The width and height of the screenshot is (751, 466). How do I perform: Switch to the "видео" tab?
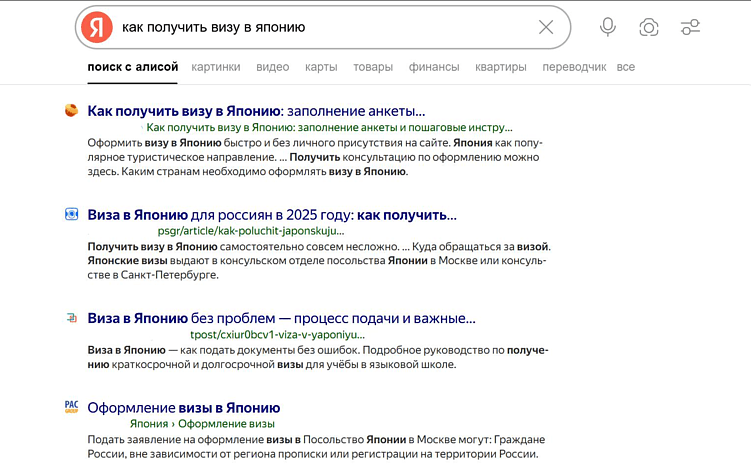click(x=273, y=67)
